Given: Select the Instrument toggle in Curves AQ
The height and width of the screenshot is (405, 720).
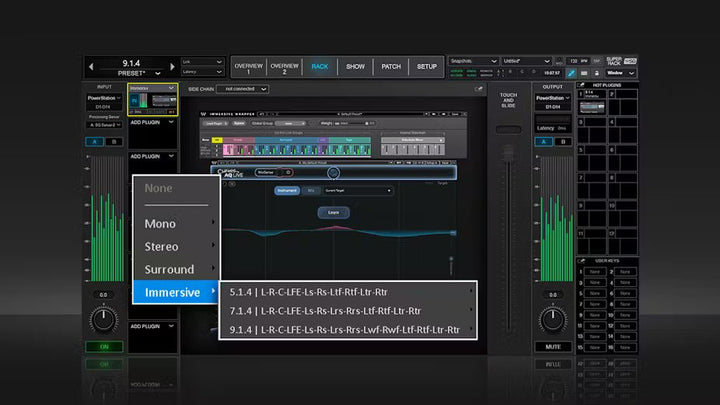Looking at the screenshot, I should coord(287,191).
